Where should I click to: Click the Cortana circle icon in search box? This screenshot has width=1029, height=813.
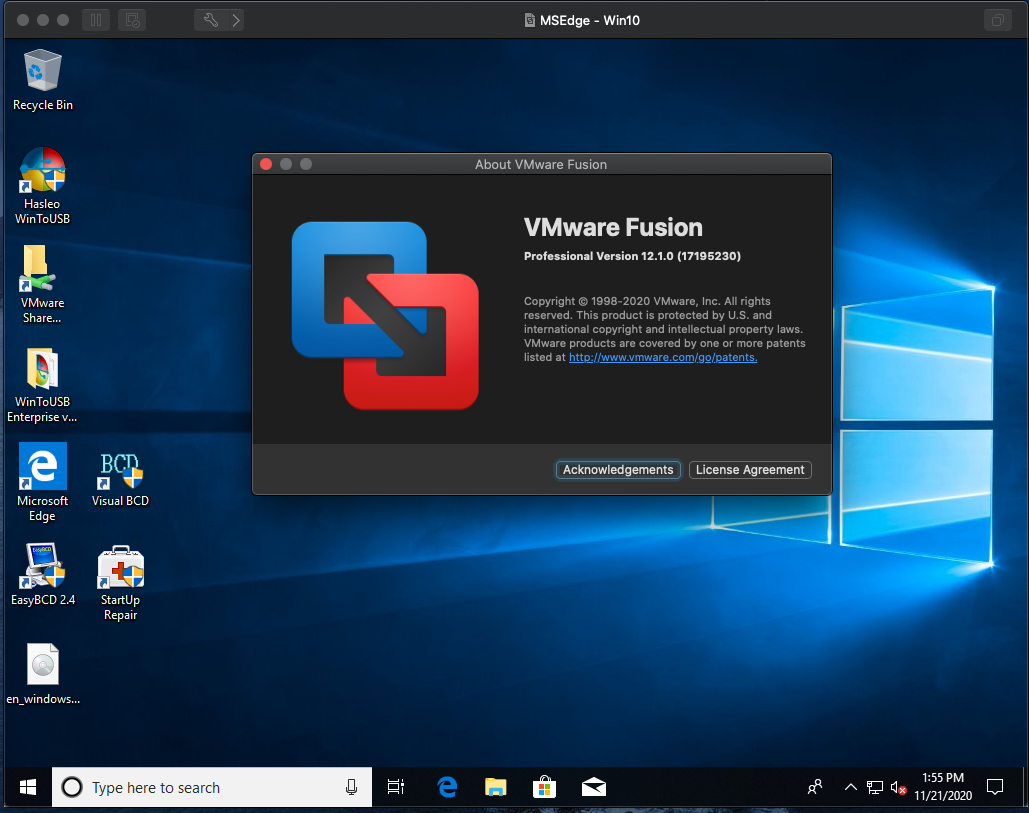pyautogui.click(x=72, y=787)
